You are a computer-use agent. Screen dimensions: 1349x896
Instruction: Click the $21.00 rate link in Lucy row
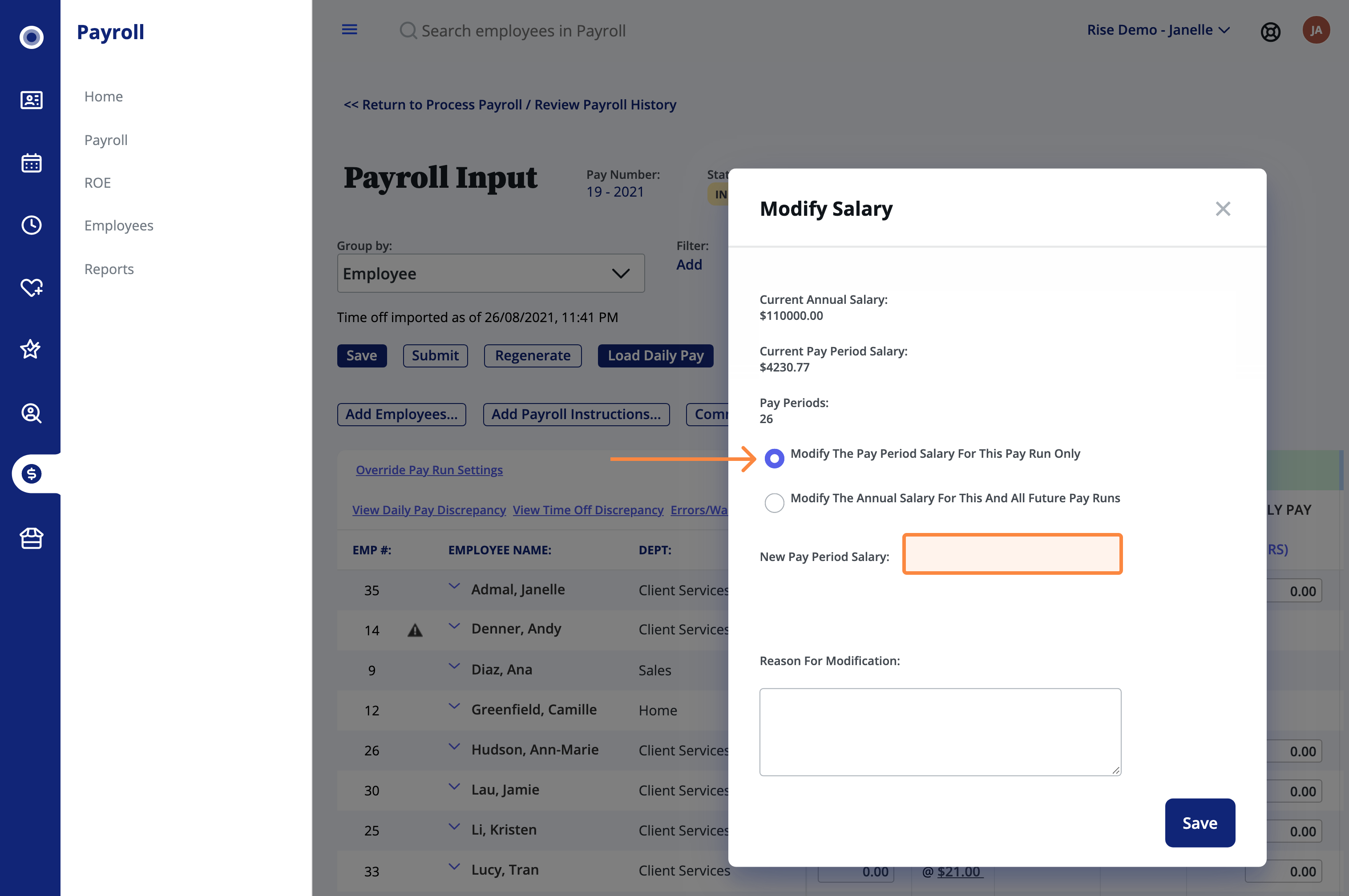[960, 872]
